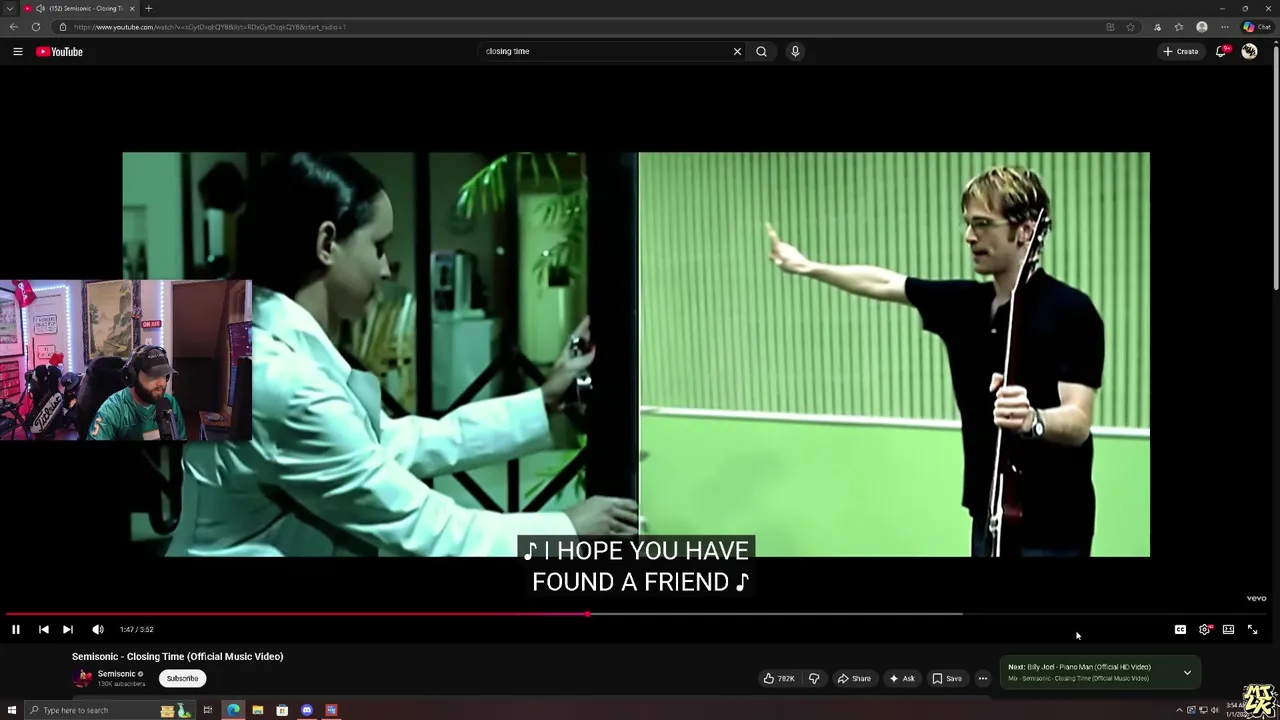Go to the YouTube home logo
The width and height of the screenshot is (1280, 720).
[x=60, y=51]
